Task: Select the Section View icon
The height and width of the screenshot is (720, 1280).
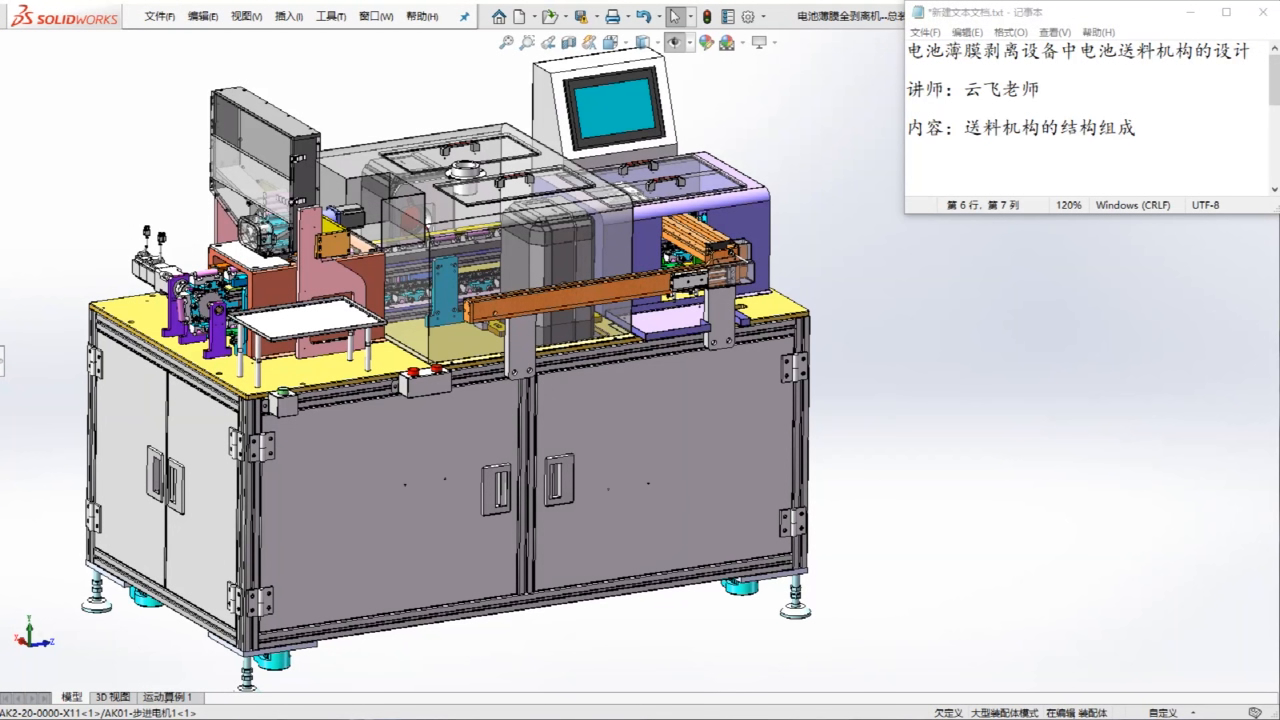Action: coord(569,42)
